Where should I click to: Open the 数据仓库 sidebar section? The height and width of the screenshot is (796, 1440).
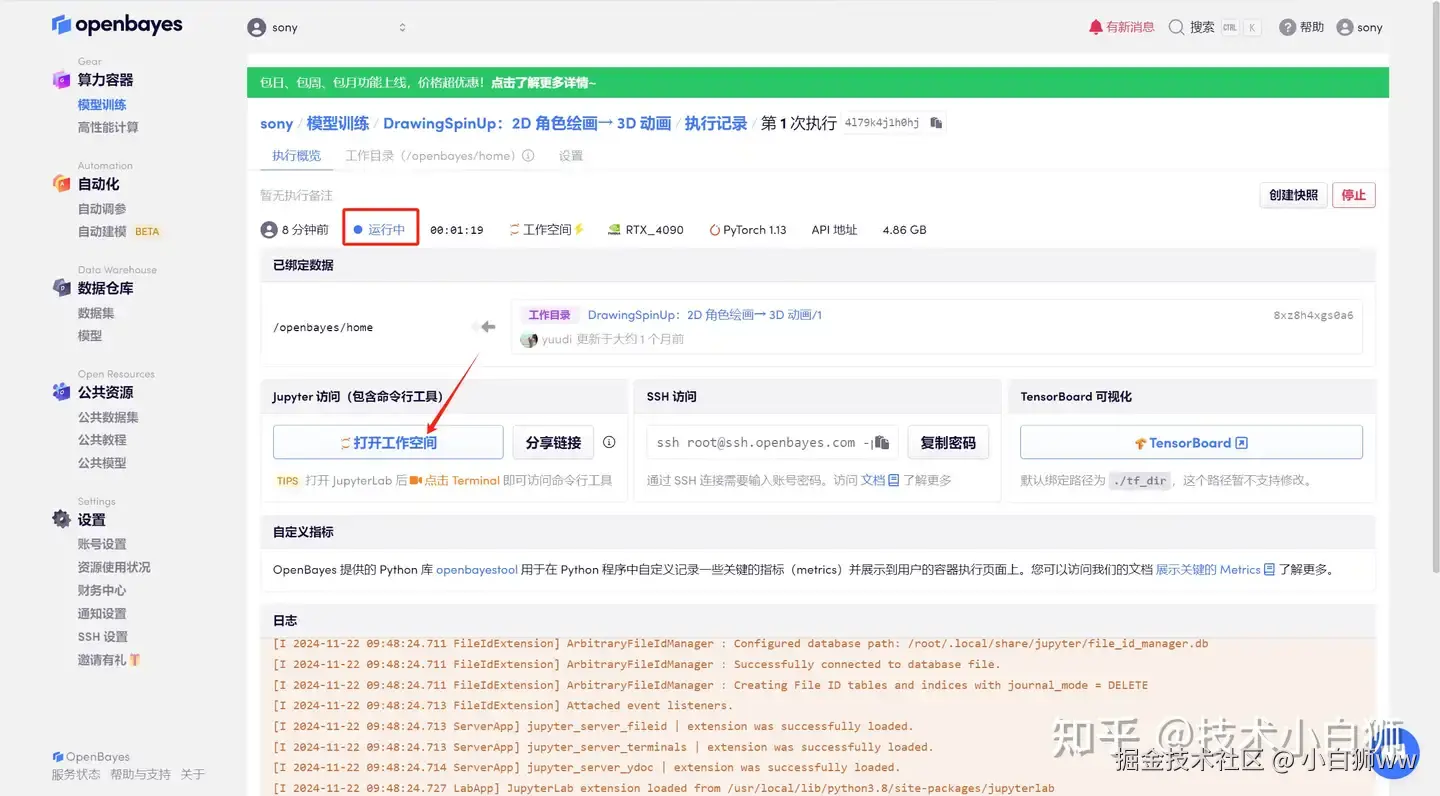tap(105, 288)
